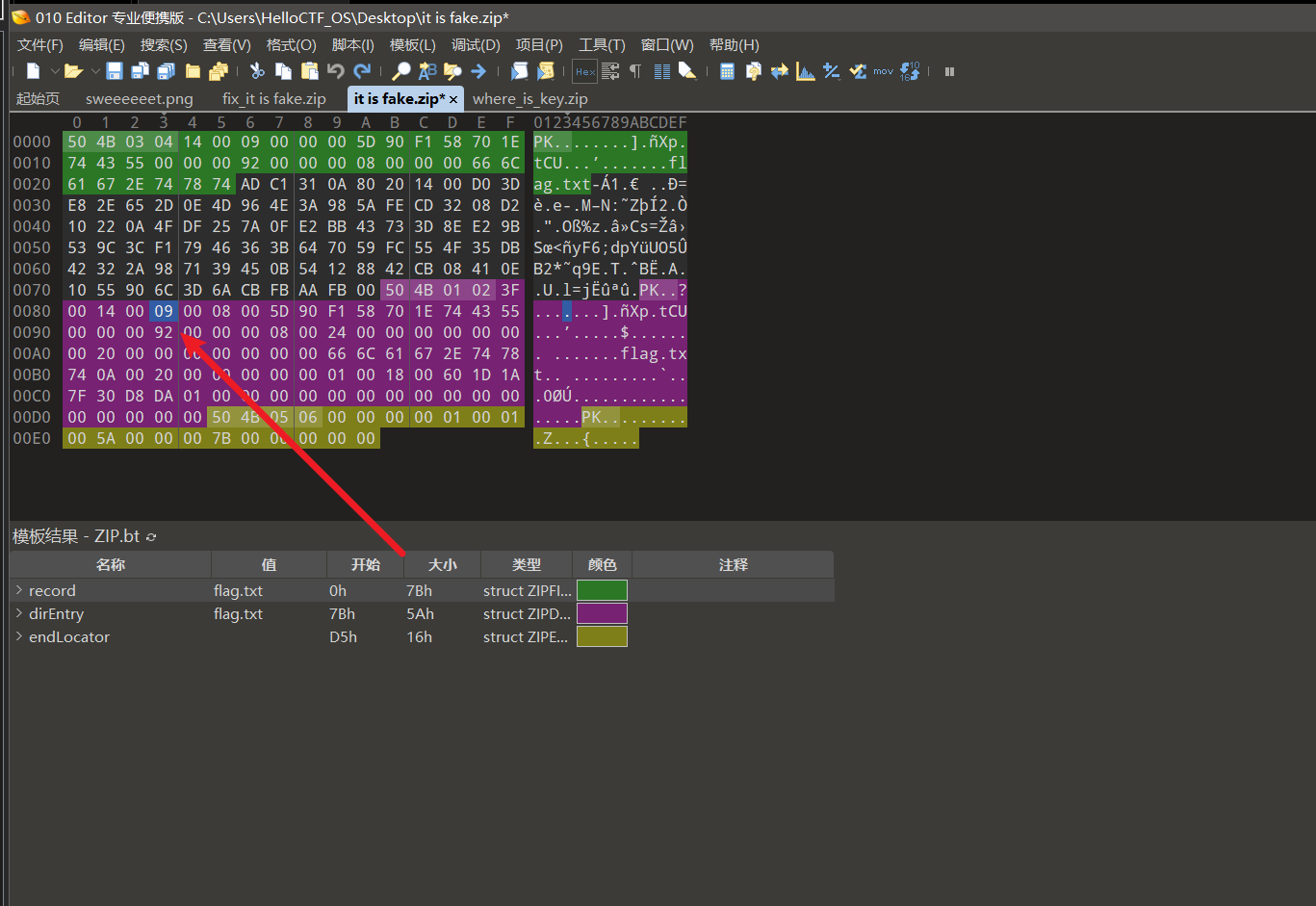Screen dimensions: 1316x906
Task: Click the Compare files arrows icon
Action: [779, 71]
